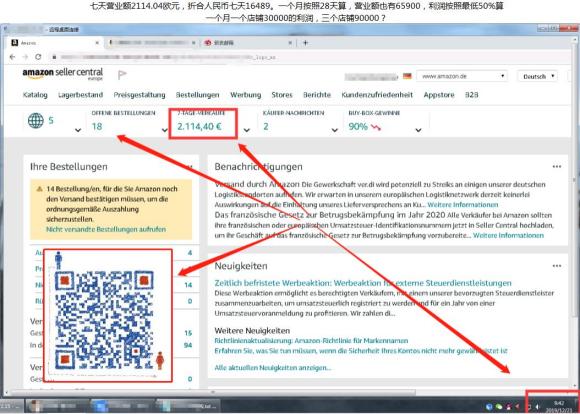The height and width of the screenshot is (414, 580).
Task: Expand the globe marketplaces chevron
Action: tap(78, 130)
